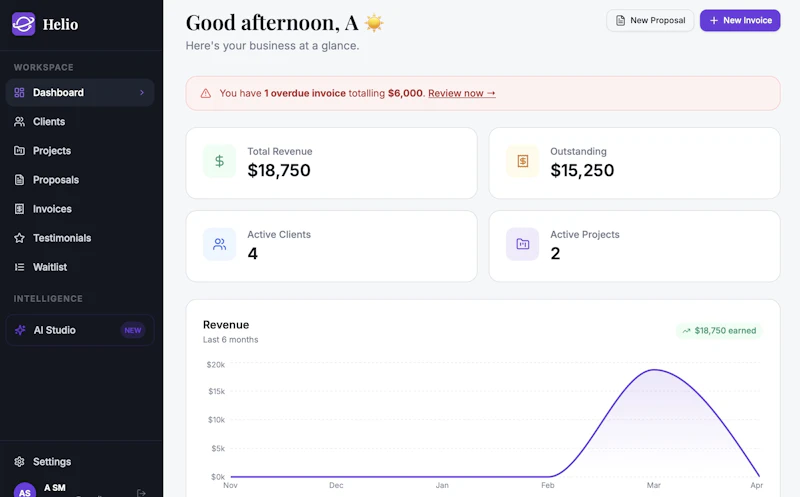Click the document icon in New Proposal button
The width and height of the screenshot is (800, 497).
[x=620, y=20]
